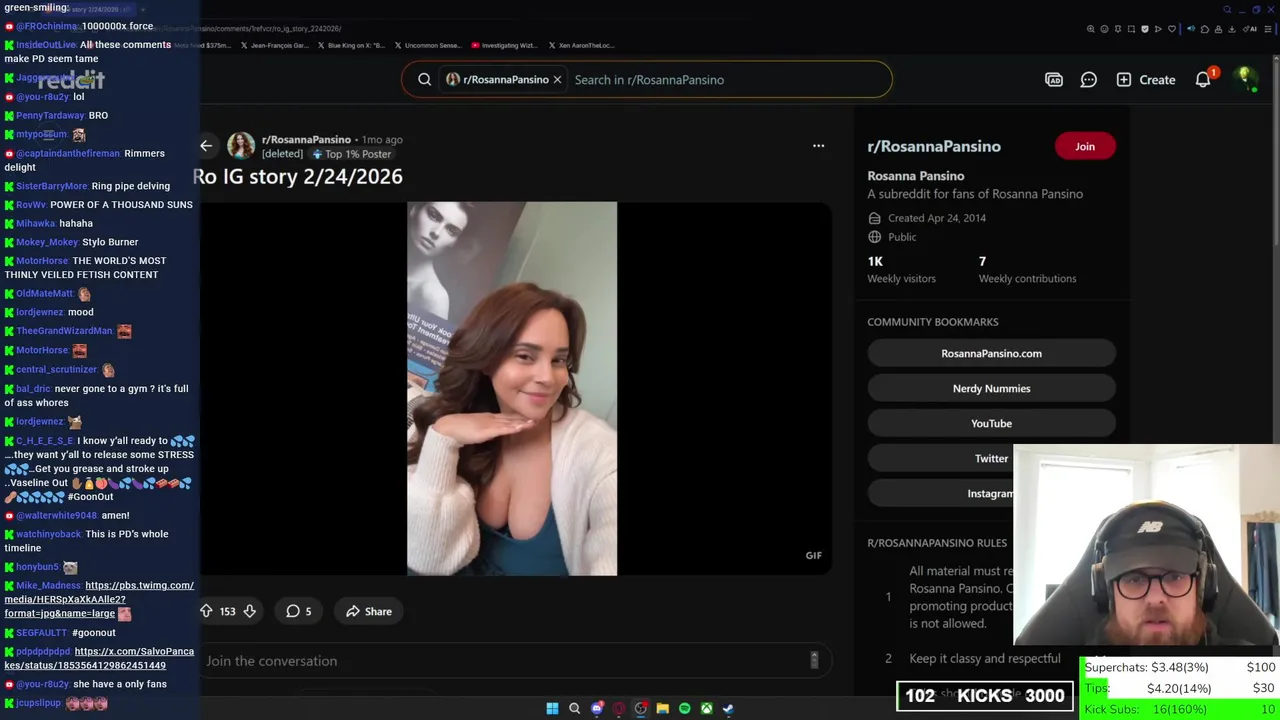Click the page scrollbar on the right edge
The image size is (1280, 720).
coord(1275,155)
